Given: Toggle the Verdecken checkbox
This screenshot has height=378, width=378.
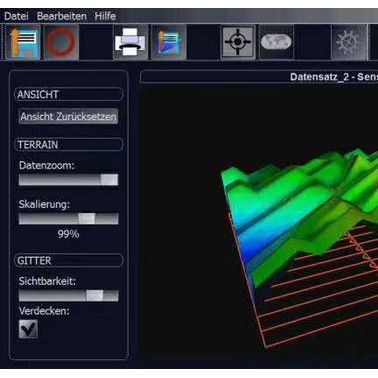Looking at the screenshot, I should tap(28, 329).
